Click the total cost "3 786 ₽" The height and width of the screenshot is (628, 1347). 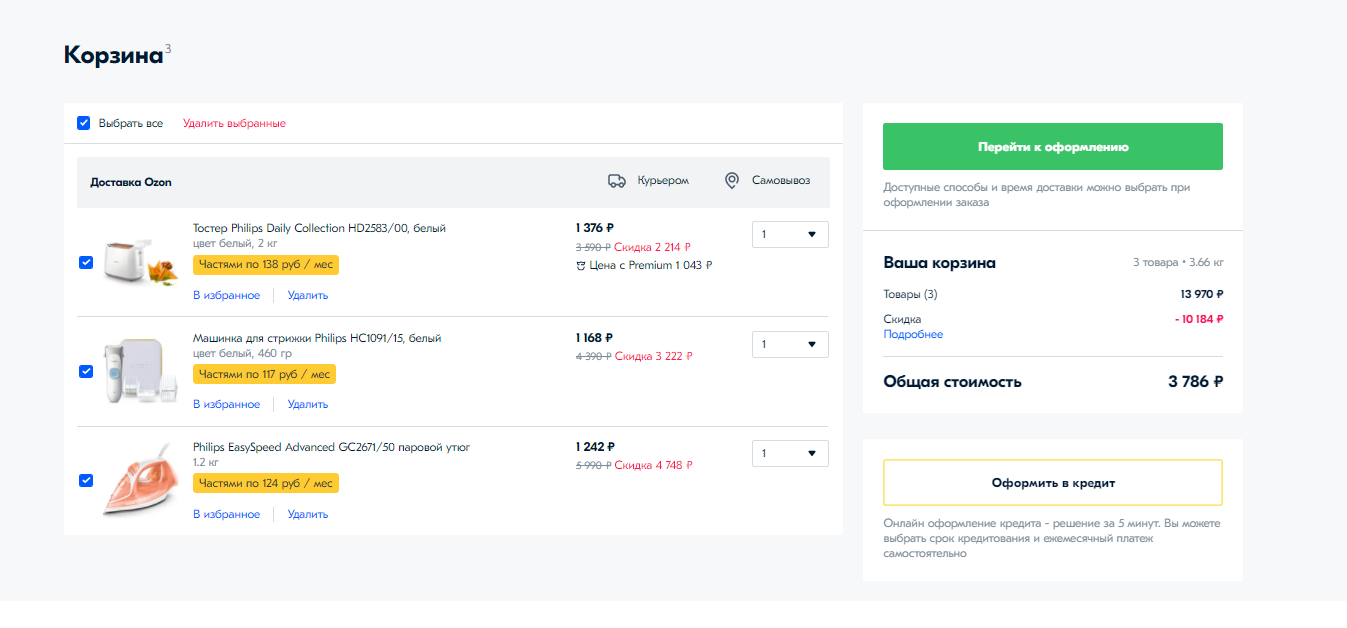[x=1195, y=381]
